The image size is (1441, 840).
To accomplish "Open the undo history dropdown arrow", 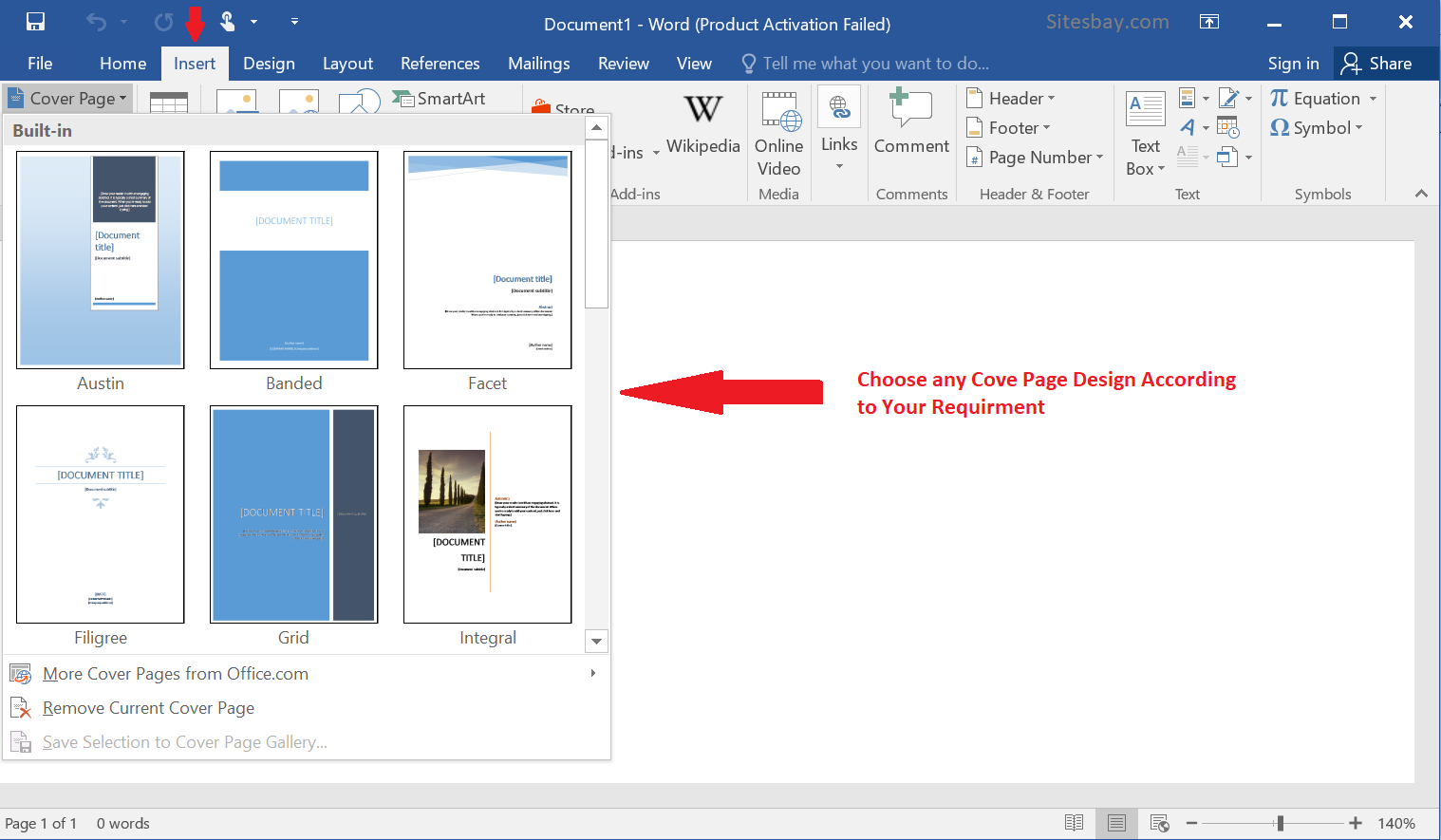I will 124,21.
